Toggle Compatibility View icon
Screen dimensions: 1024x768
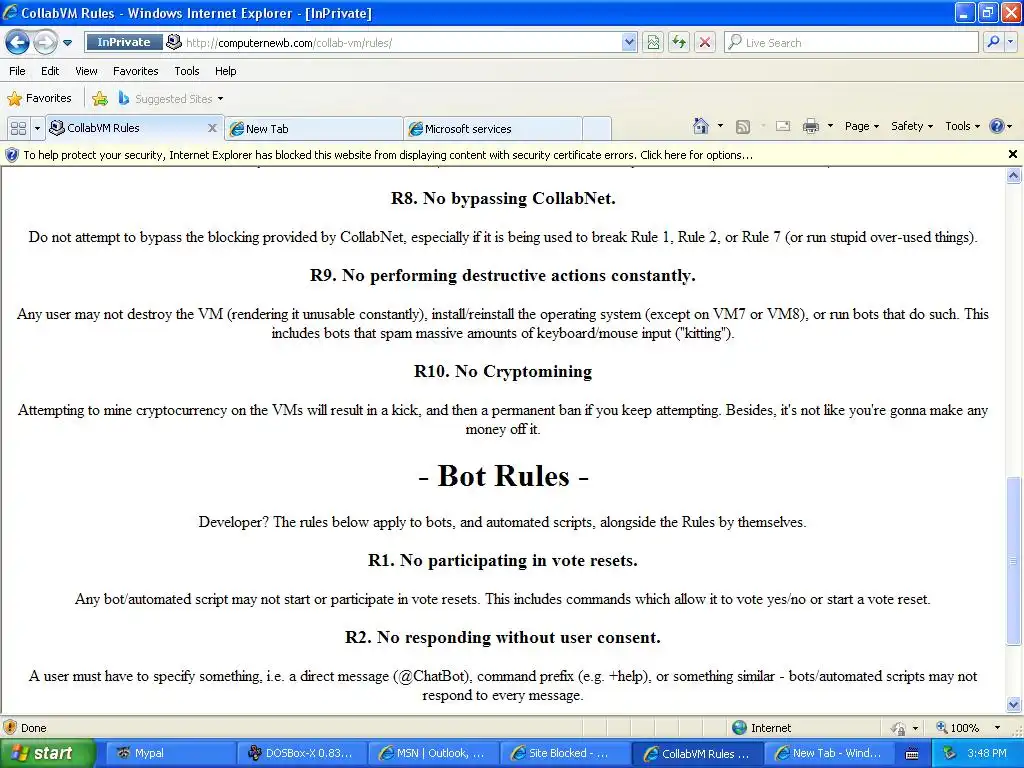pyautogui.click(x=652, y=43)
